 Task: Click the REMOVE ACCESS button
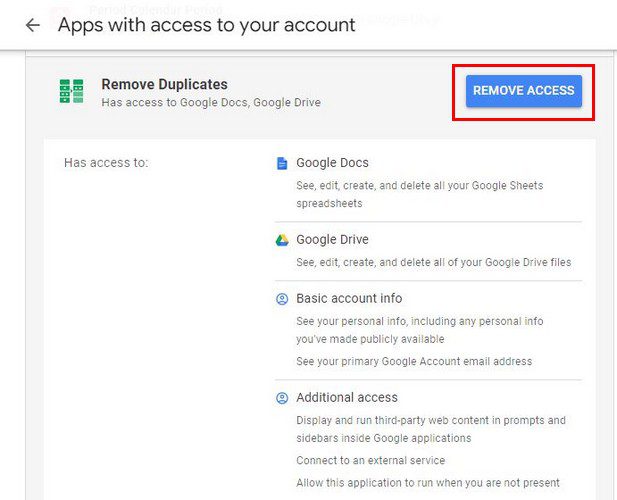(524, 91)
